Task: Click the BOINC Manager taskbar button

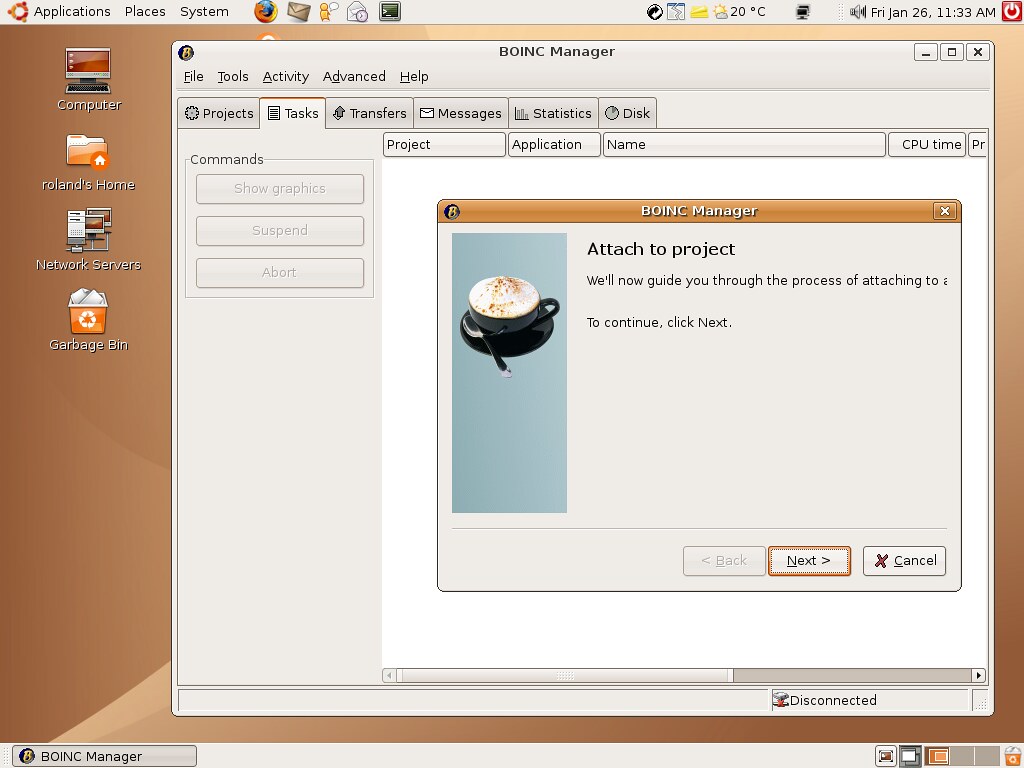Action: [x=104, y=756]
